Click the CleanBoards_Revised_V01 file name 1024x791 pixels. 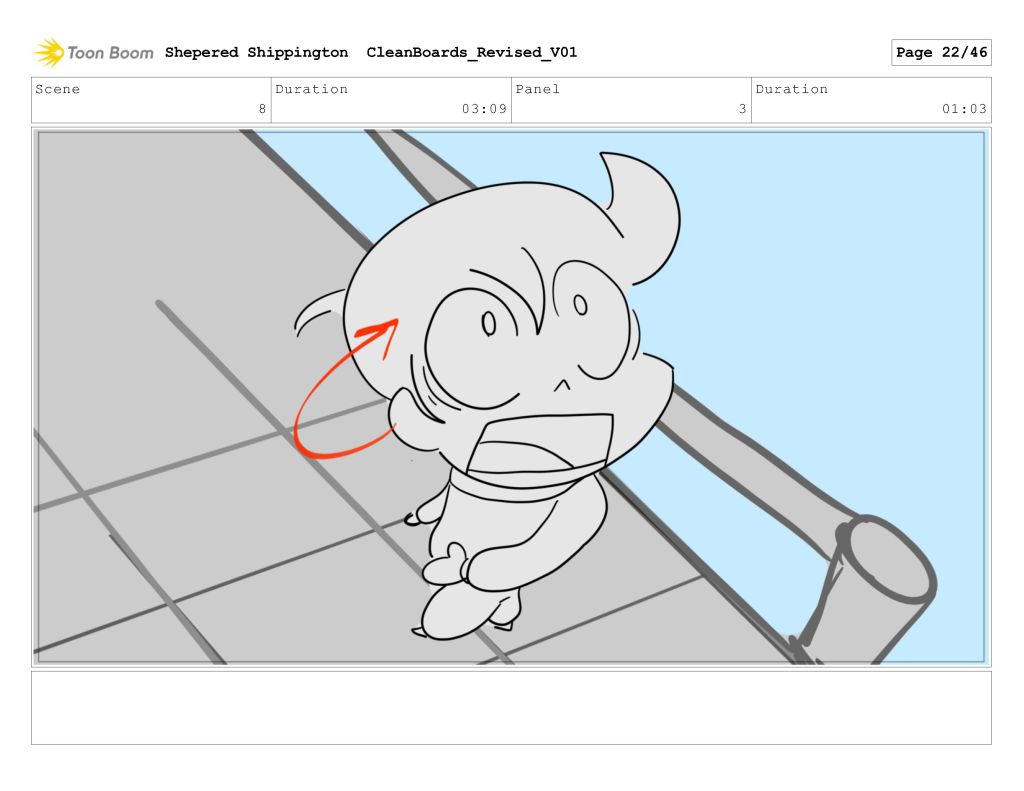pyautogui.click(x=471, y=52)
